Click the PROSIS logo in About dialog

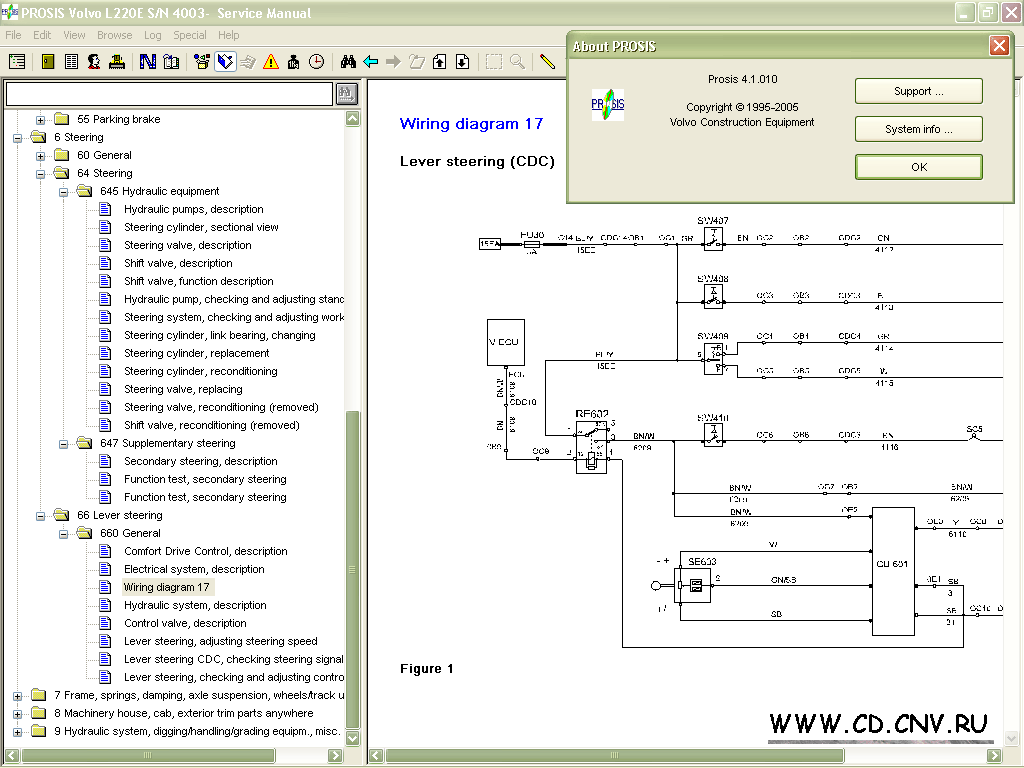607,104
